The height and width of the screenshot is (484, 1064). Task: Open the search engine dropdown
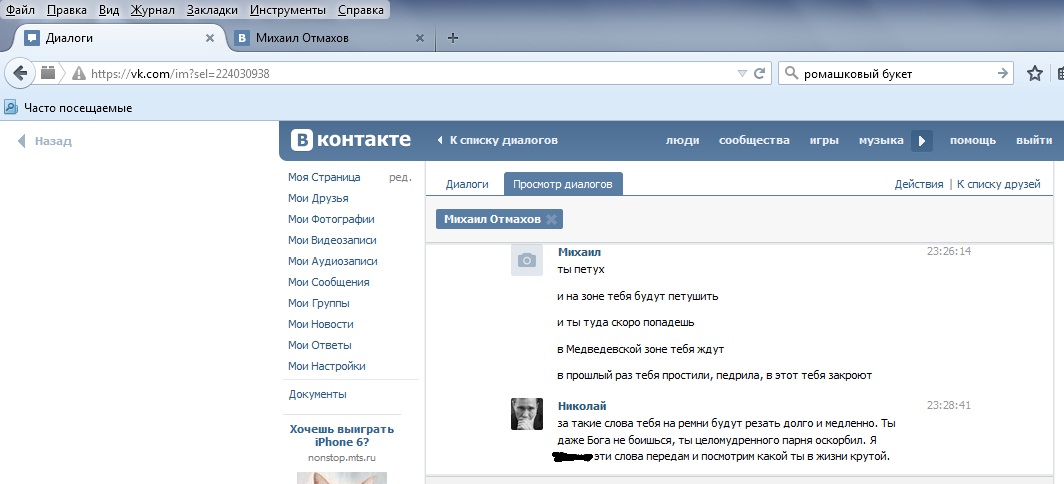(x=791, y=73)
